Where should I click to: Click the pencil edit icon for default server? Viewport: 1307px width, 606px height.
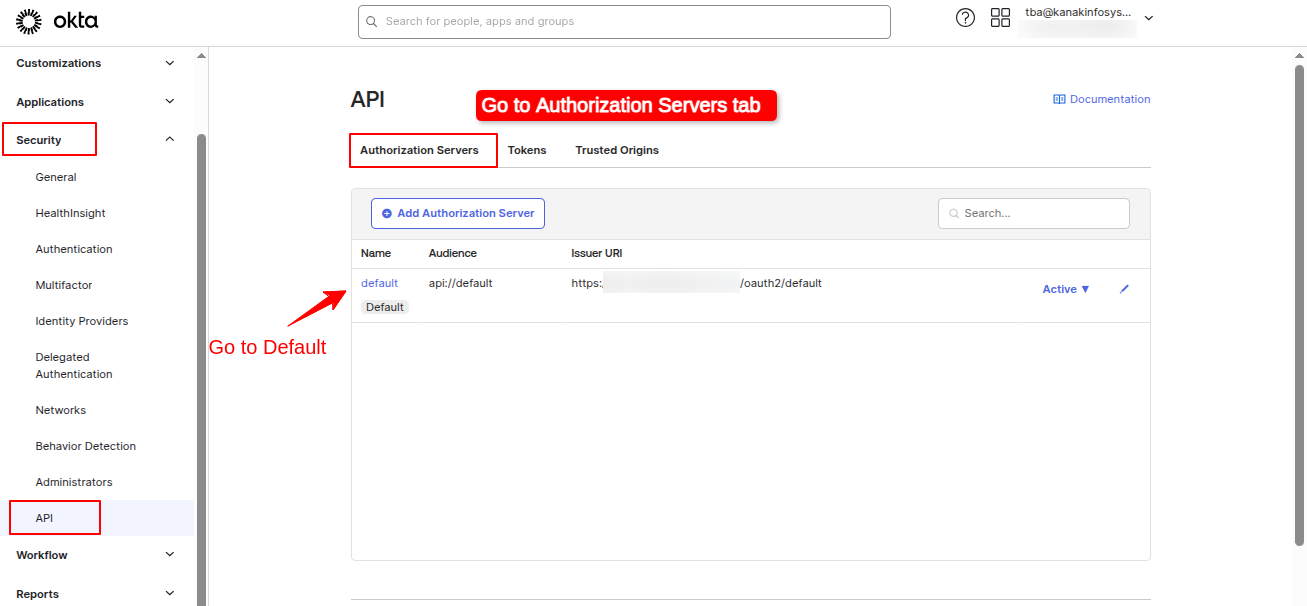(x=1124, y=289)
